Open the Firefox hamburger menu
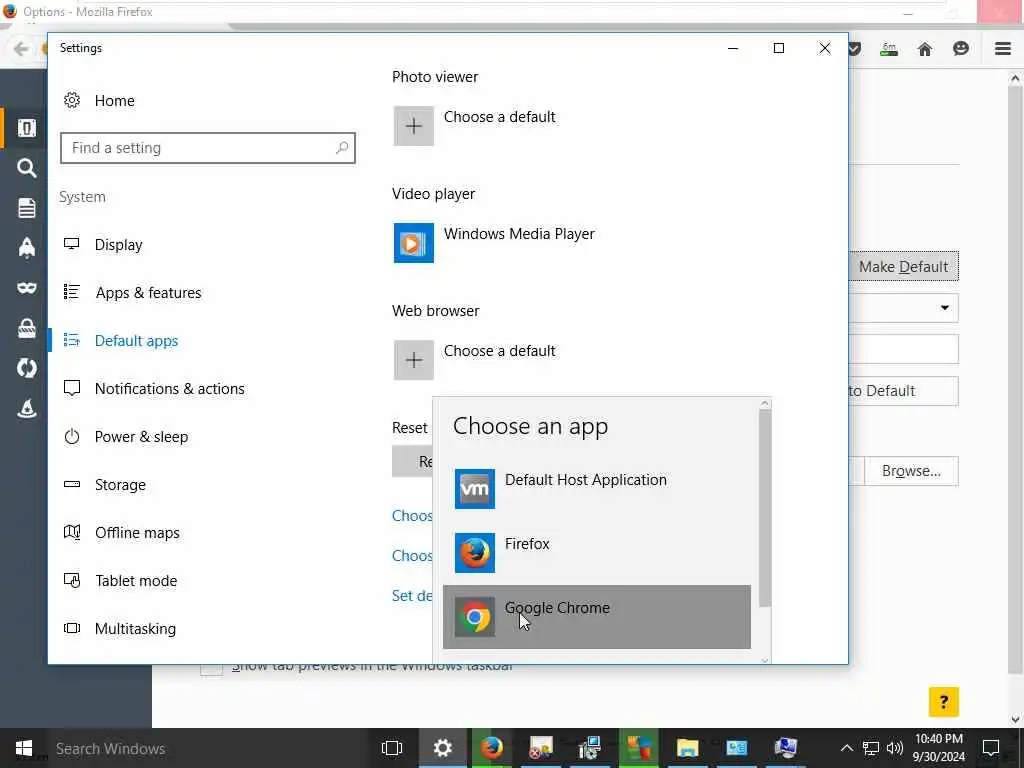1024x768 pixels. point(1003,49)
